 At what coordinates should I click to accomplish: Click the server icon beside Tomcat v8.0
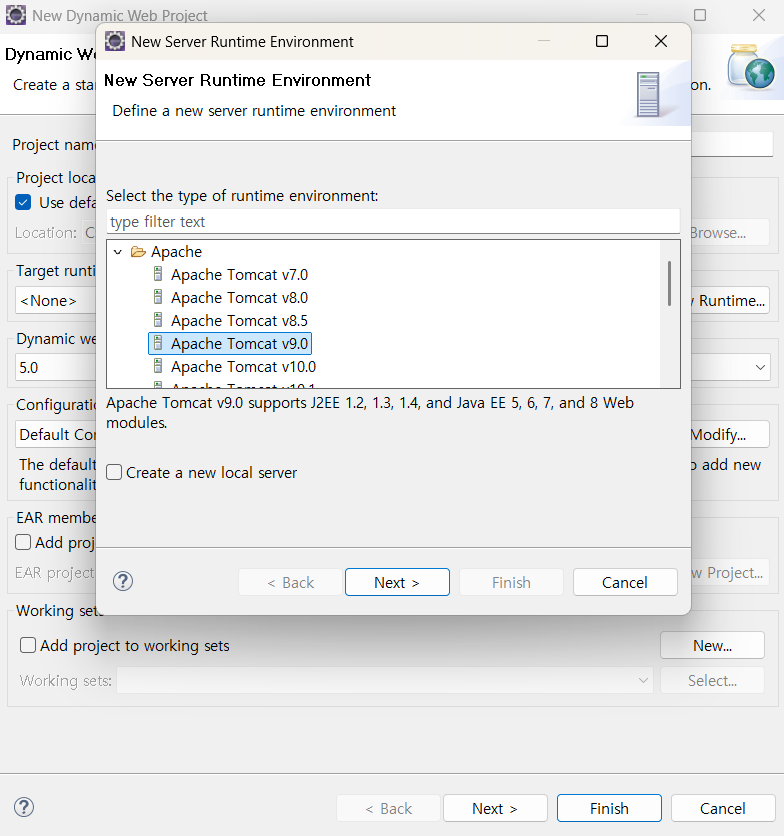158,297
